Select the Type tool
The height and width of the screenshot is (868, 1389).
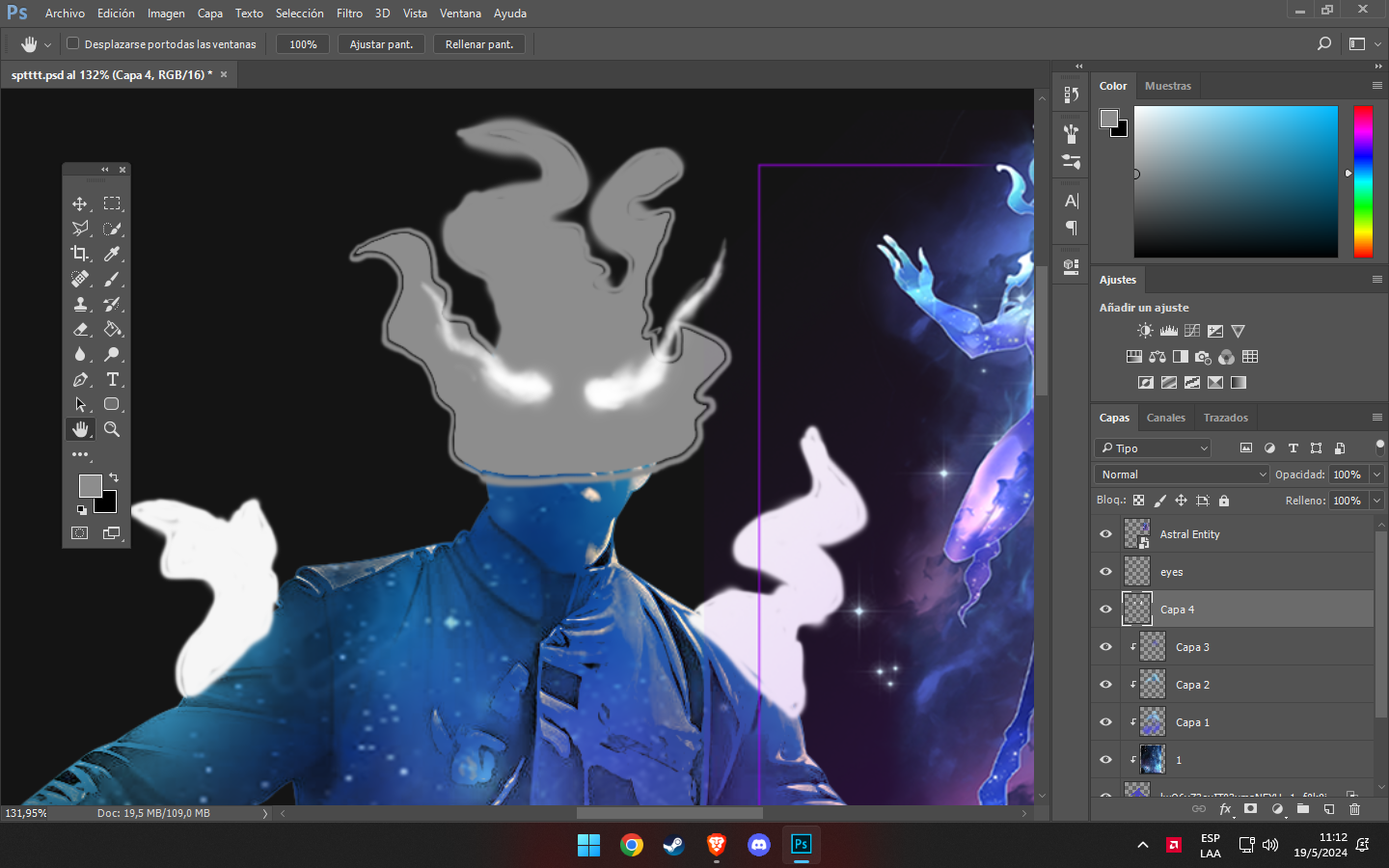pos(112,379)
